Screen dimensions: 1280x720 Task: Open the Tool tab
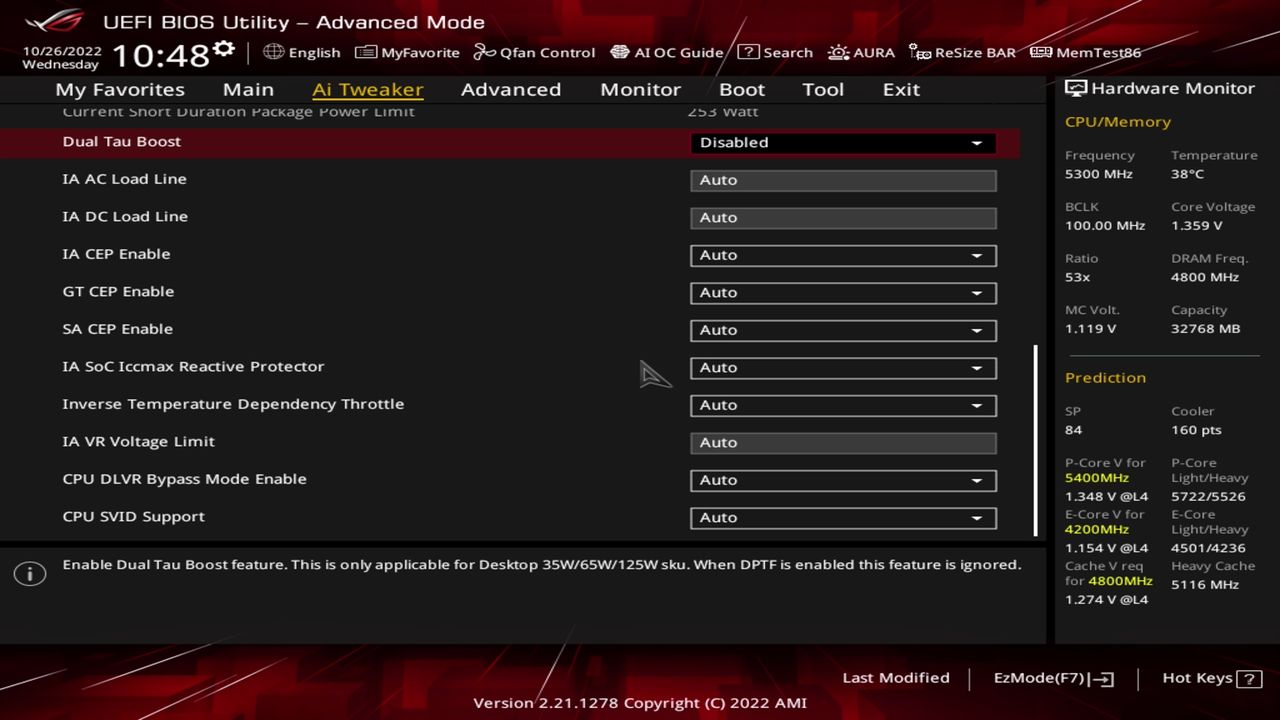[823, 89]
